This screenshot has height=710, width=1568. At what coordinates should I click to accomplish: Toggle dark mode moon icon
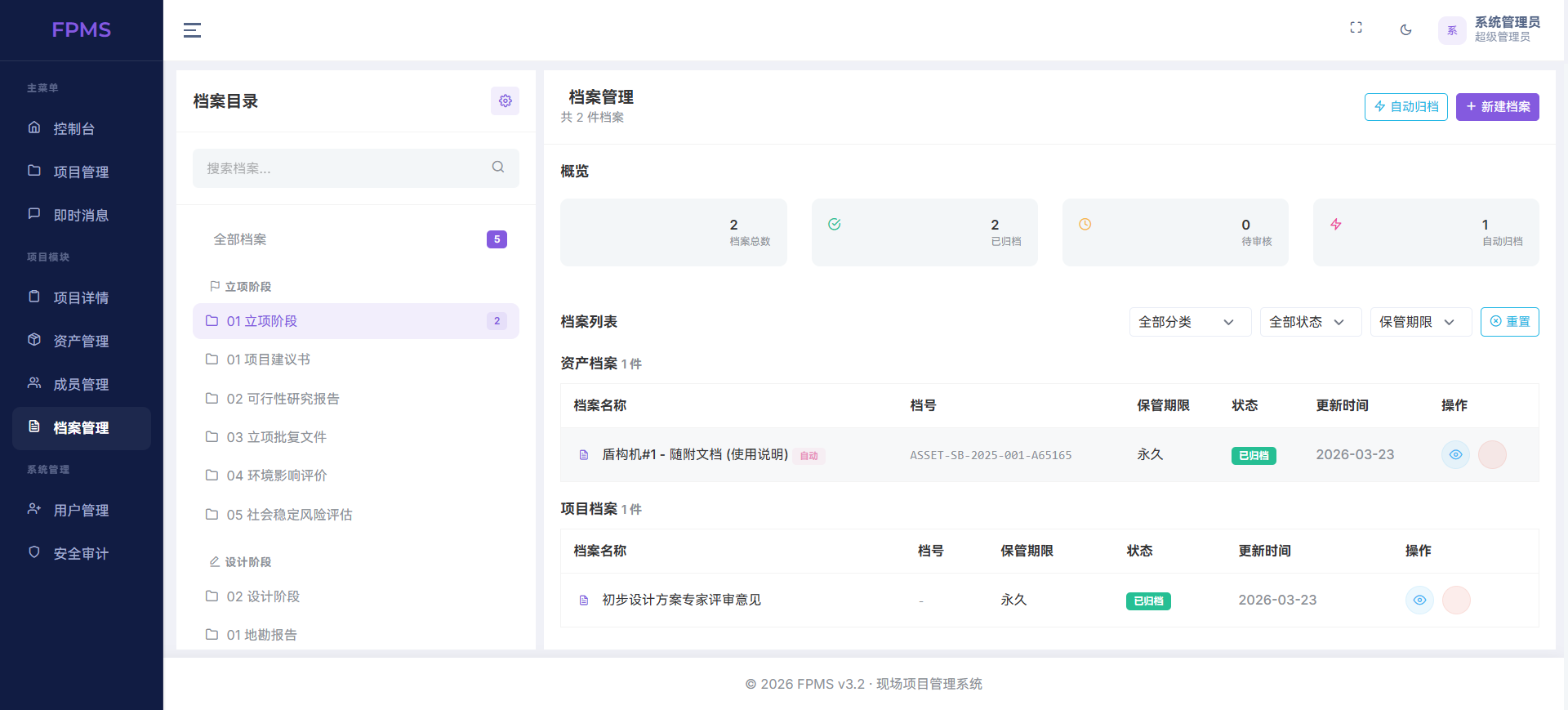pos(1405,30)
